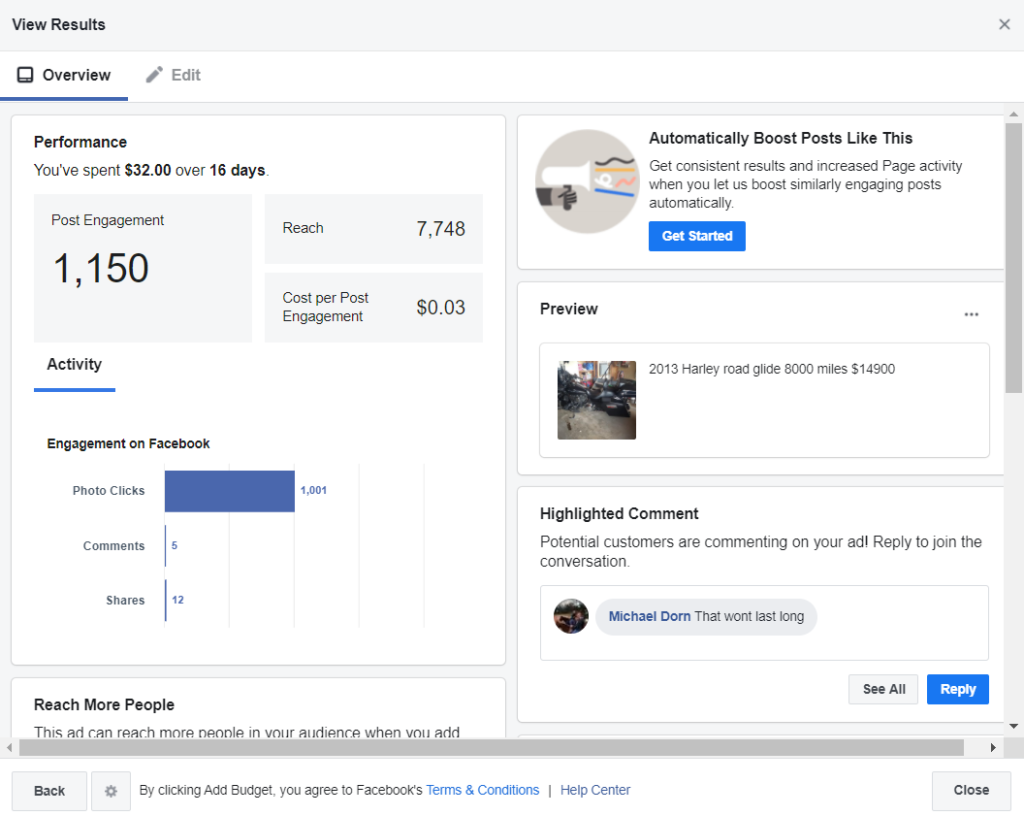Close the View Results dialog with X
1024x816 pixels.
pos(1004,24)
